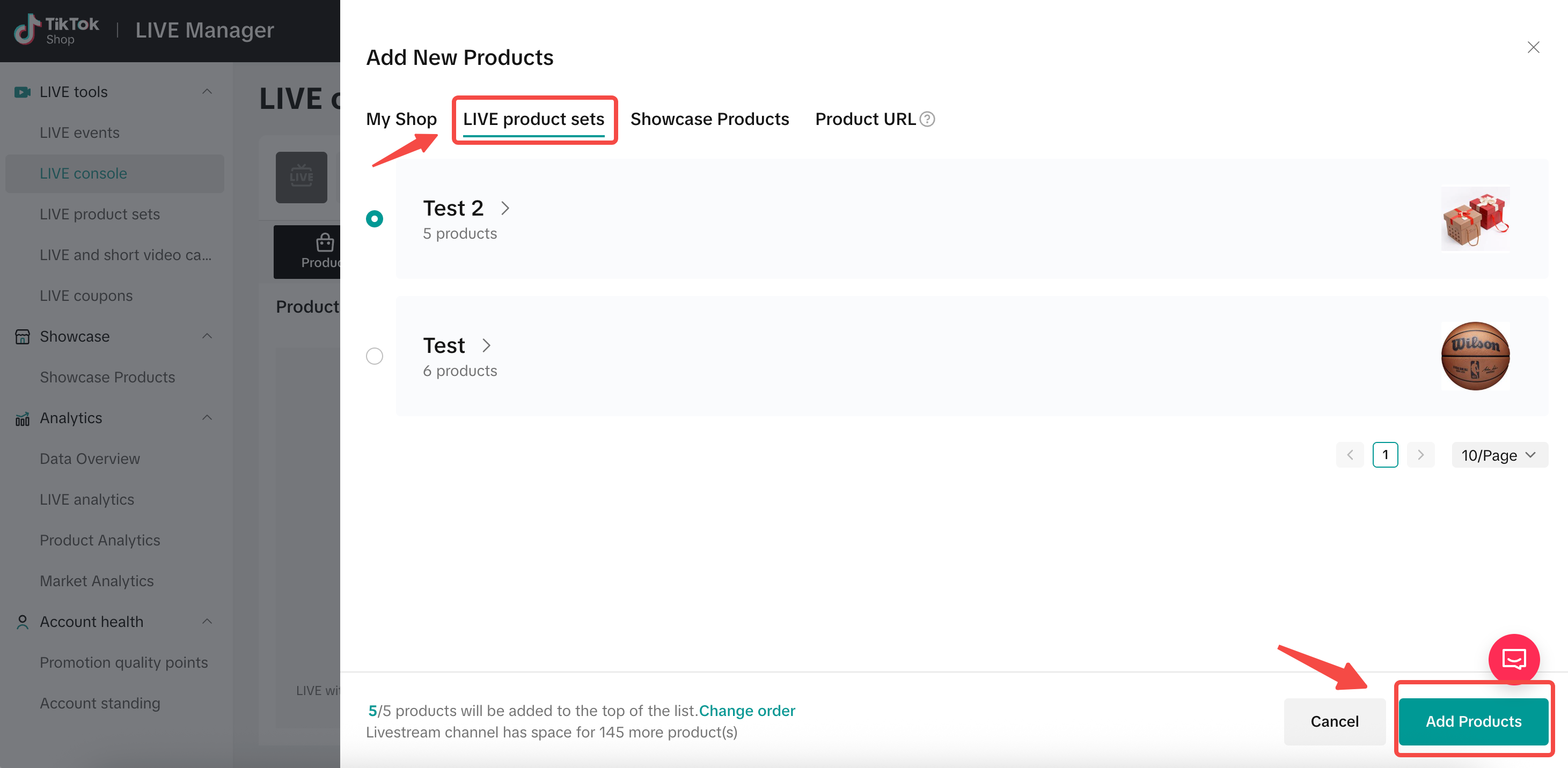This screenshot has height=768, width=1568.
Task: Collapse the Showcase section
Action: 207,336
